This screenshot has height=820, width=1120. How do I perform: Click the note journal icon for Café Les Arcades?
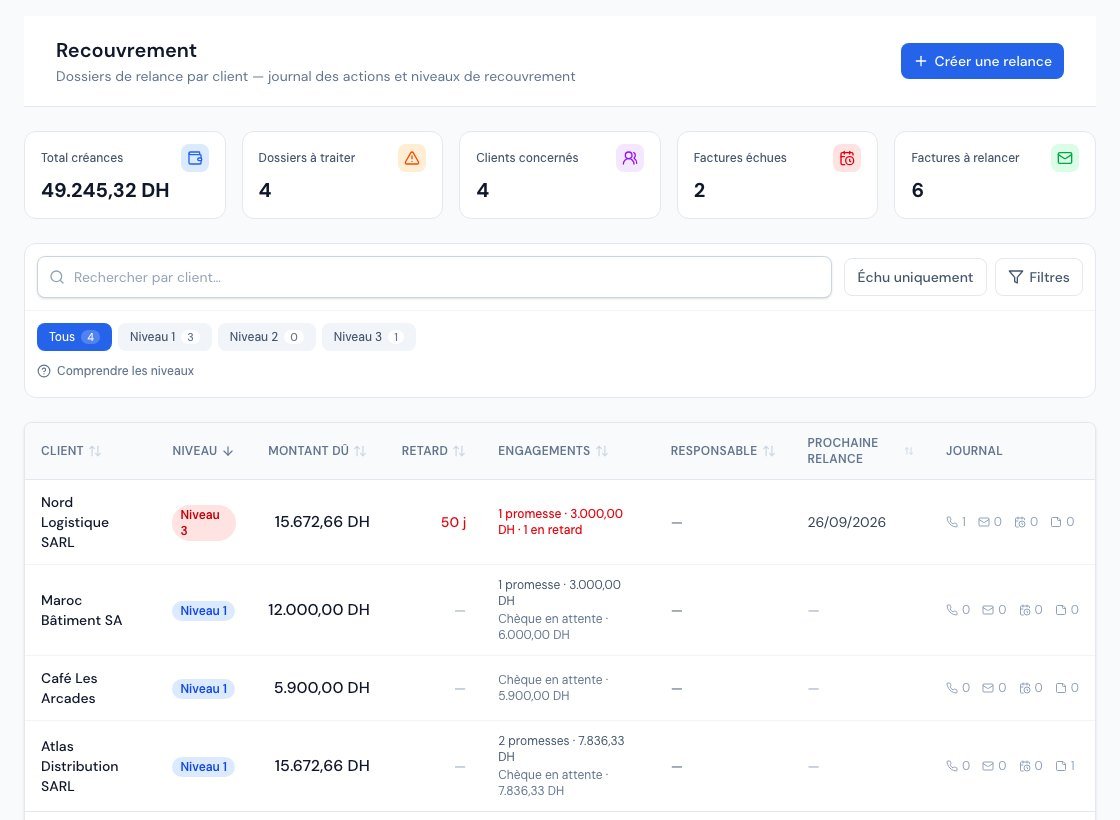(x=1061, y=688)
